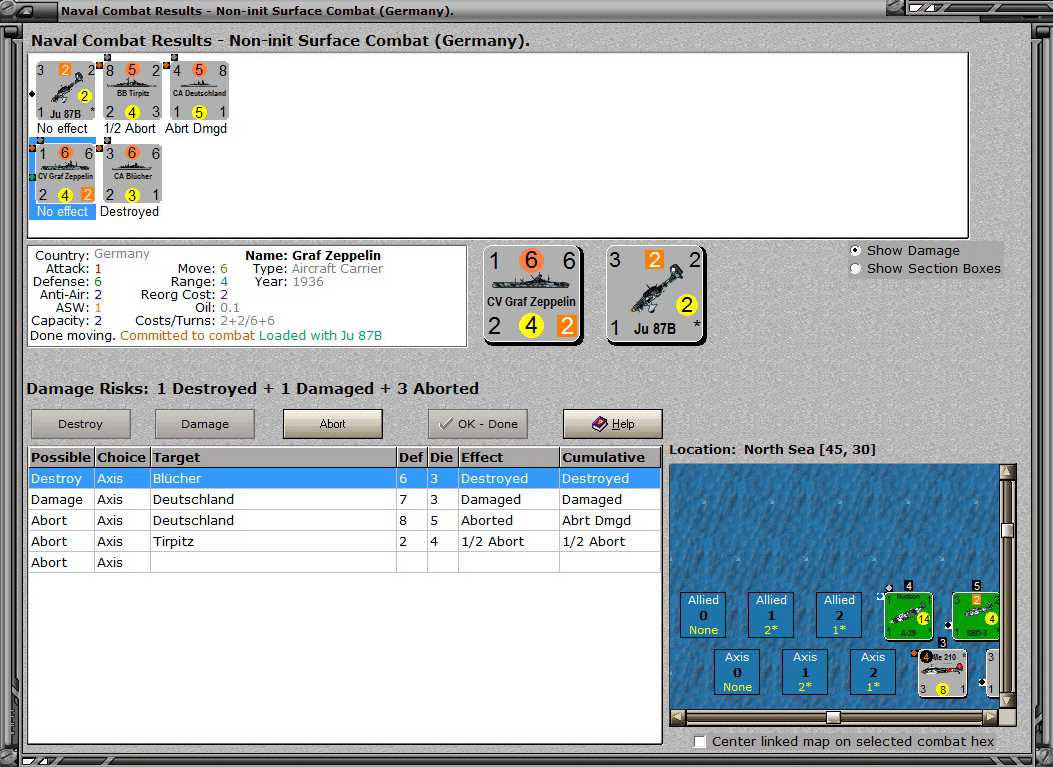Click the large Ju 87B detail counter
This screenshot has width=1053, height=767.
tap(655, 295)
